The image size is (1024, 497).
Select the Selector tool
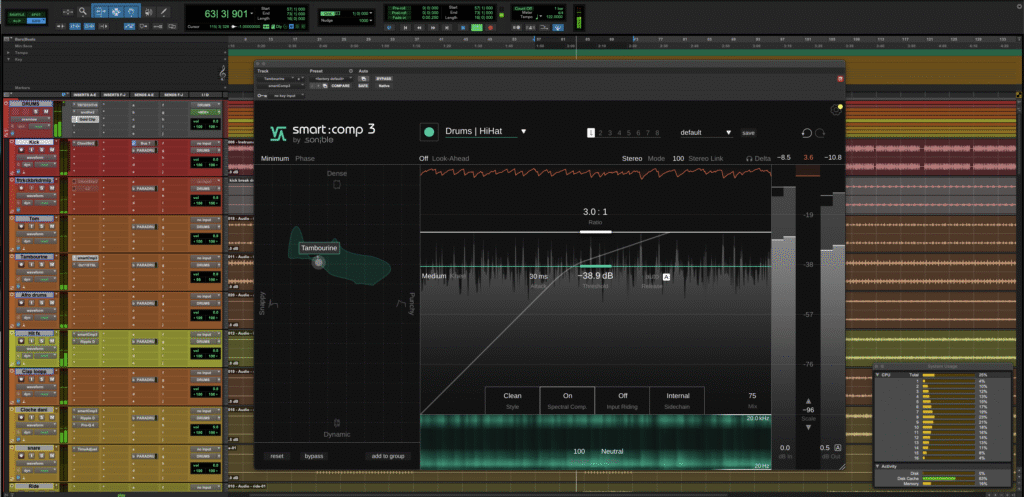pos(116,12)
